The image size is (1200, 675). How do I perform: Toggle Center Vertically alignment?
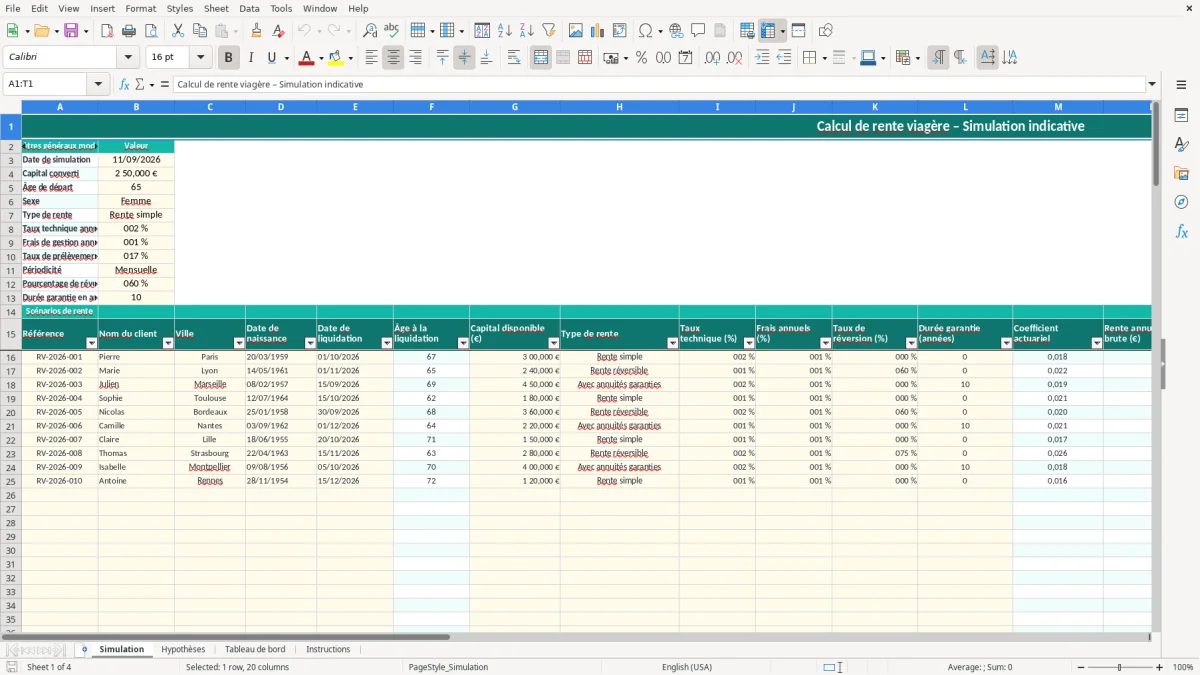click(464, 58)
